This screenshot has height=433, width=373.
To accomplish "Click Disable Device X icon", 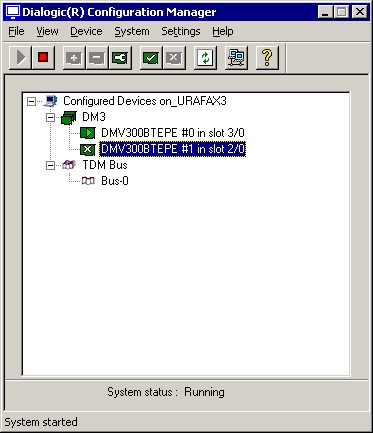I will 174,58.
